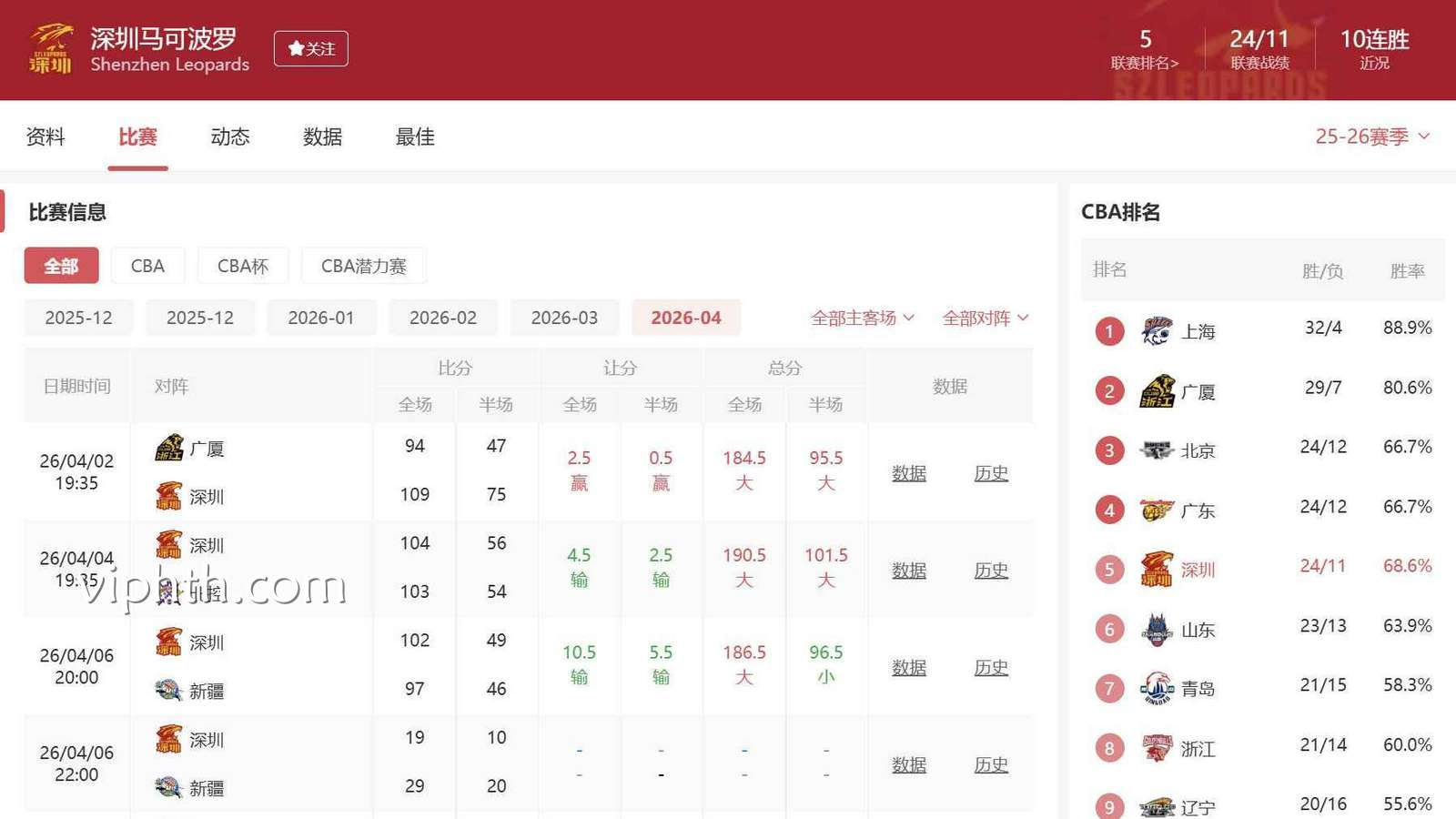Expand the 全部对阵 dropdown
The image size is (1456, 819).
pos(986,318)
